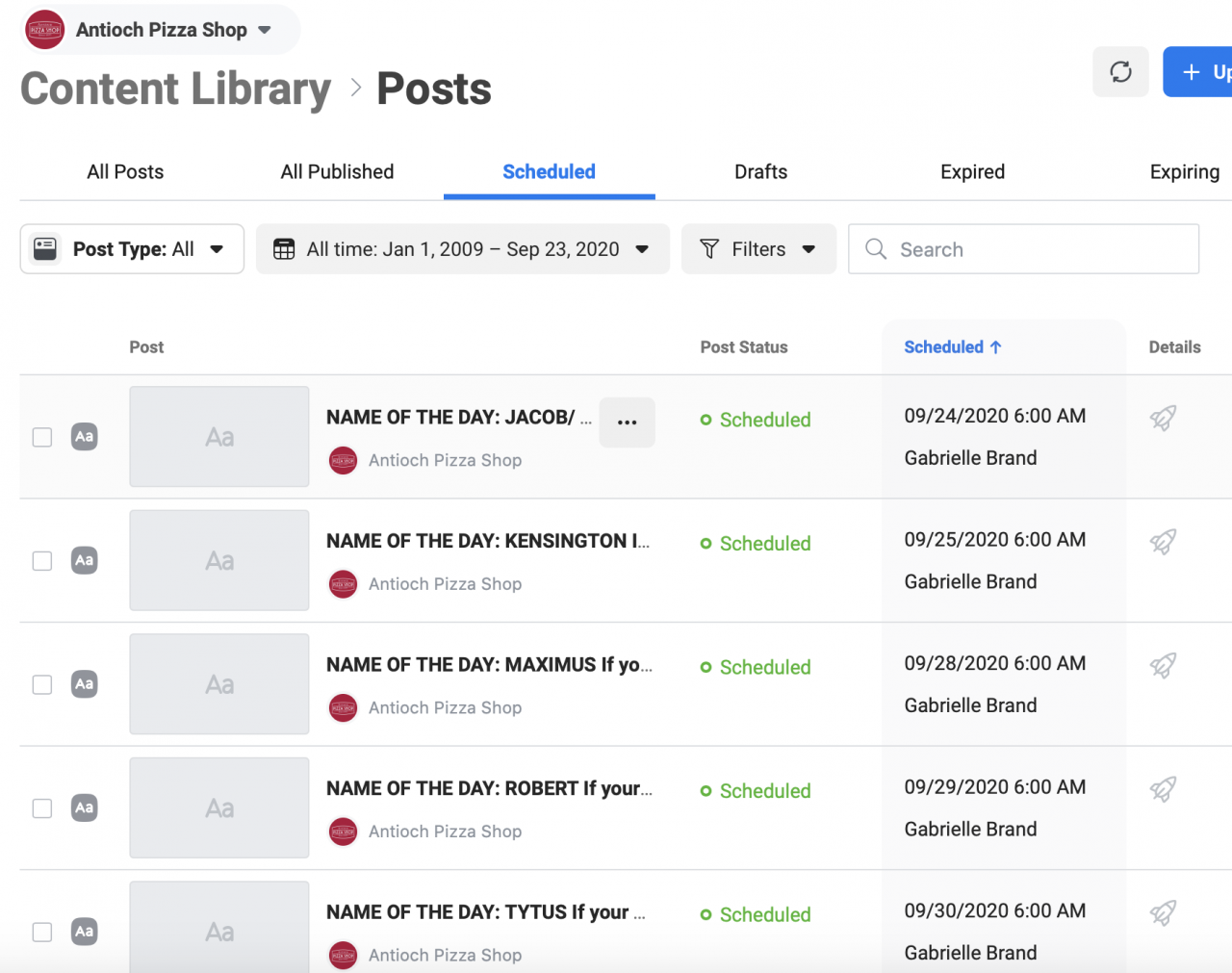Screen dimensions: 1232x973
Task: Expand the All time date range dropdown
Action: pos(462,249)
